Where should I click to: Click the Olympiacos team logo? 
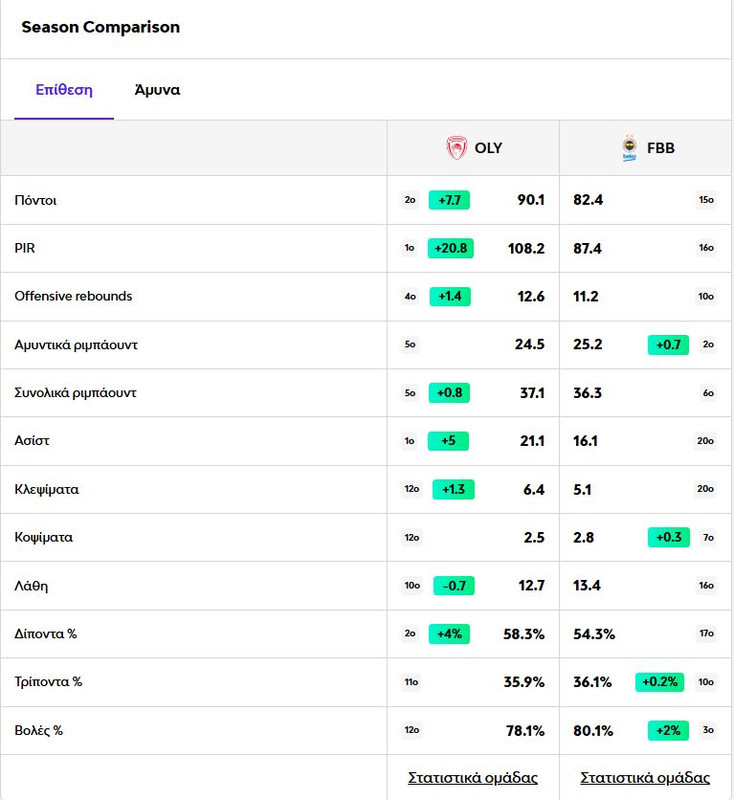(457, 148)
